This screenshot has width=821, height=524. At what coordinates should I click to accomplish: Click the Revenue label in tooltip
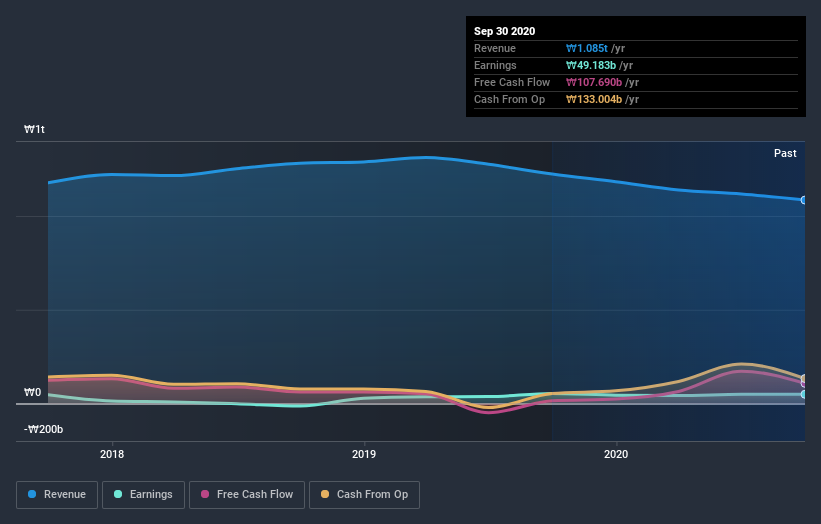[x=495, y=48]
